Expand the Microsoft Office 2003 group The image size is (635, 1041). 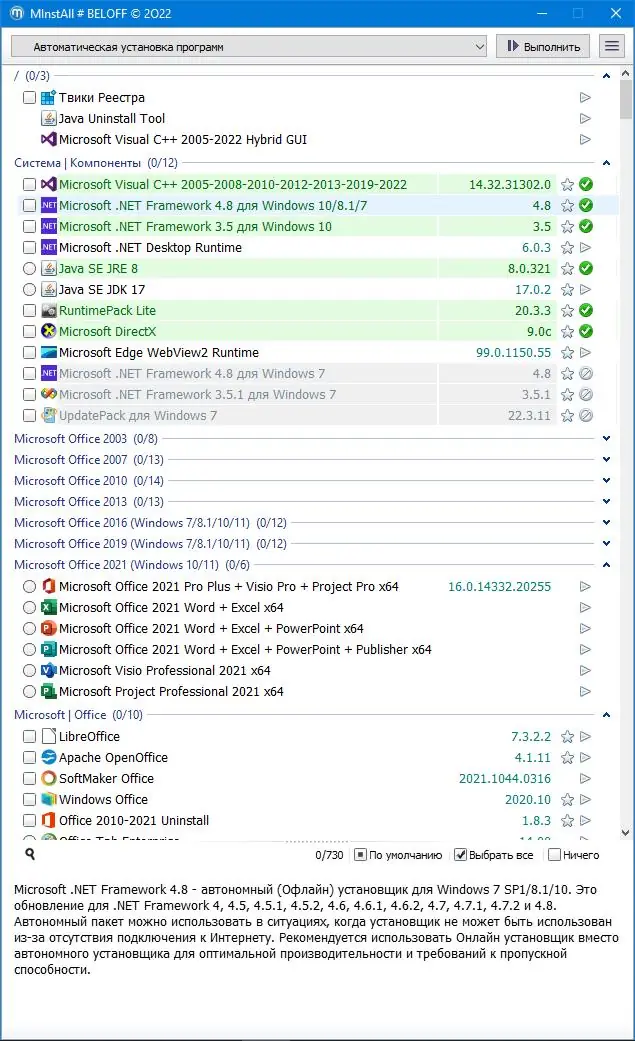tap(606, 439)
